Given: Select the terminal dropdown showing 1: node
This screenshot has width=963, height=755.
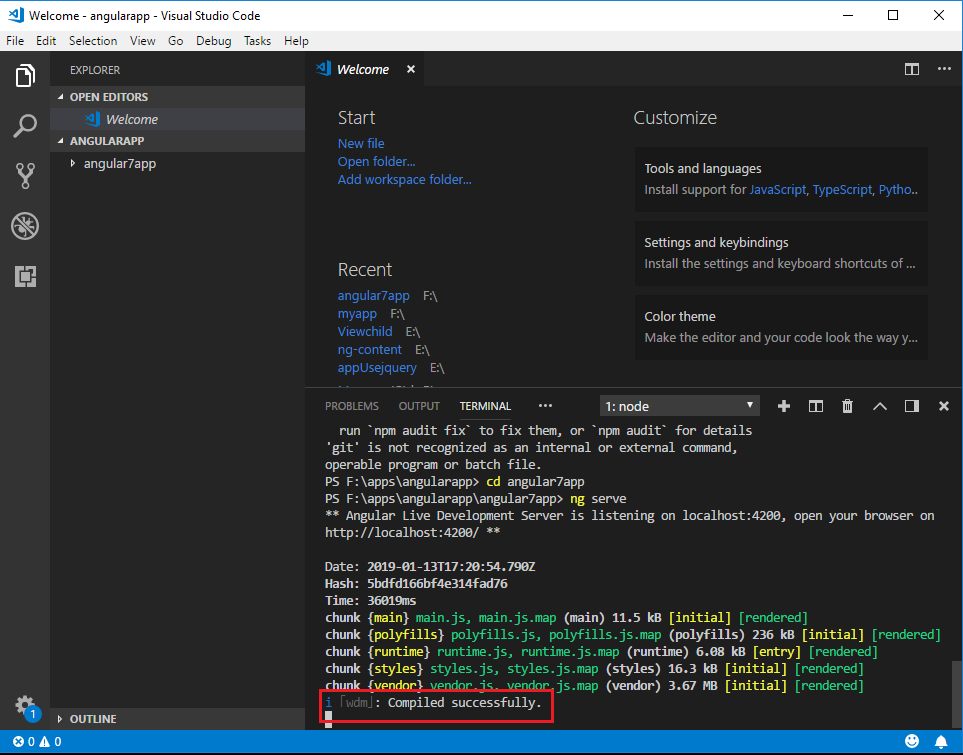Looking at the screenshot, I should pos(679,406).
